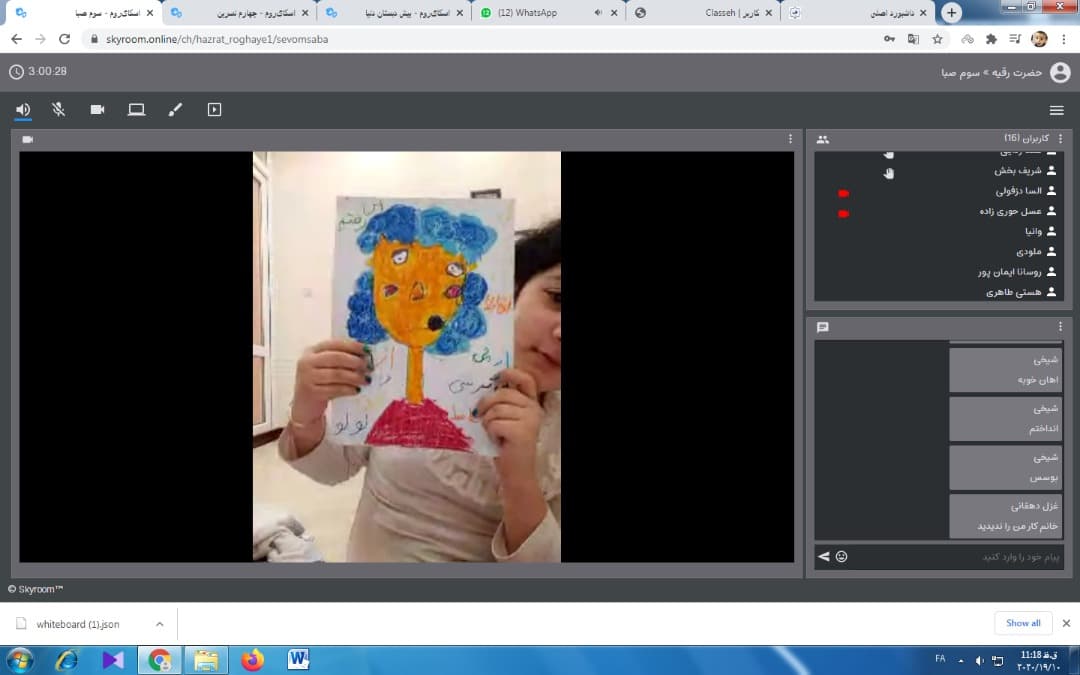Open the user profile avatar icon
Screen dimensions: 1080x675
pos(1060,72)
